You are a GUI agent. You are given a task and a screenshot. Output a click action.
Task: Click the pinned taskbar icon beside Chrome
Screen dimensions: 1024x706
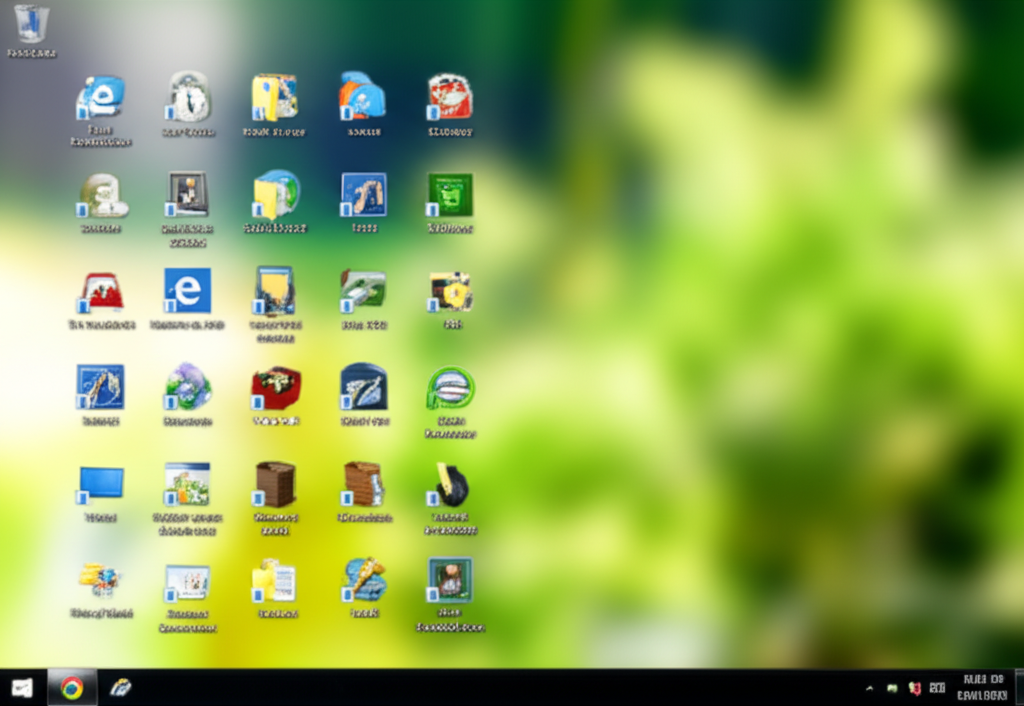[x=120, y=688]
